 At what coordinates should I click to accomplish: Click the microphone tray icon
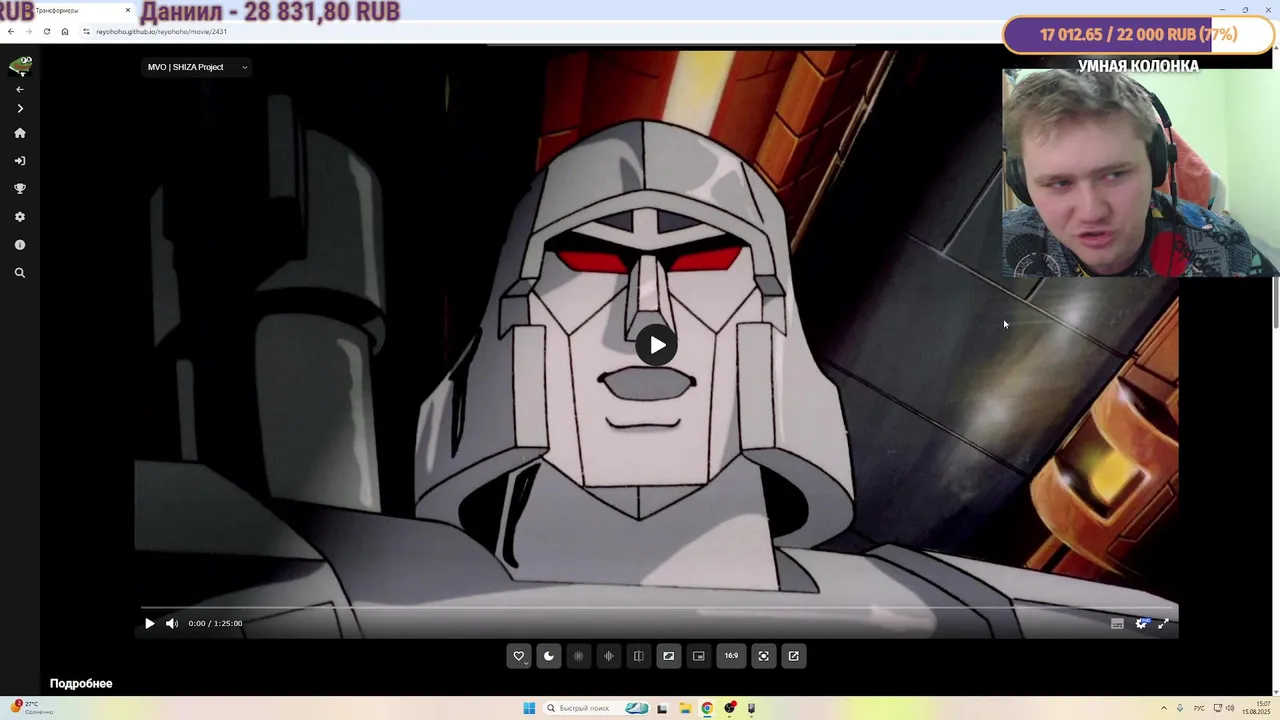tap(1180, 708)
